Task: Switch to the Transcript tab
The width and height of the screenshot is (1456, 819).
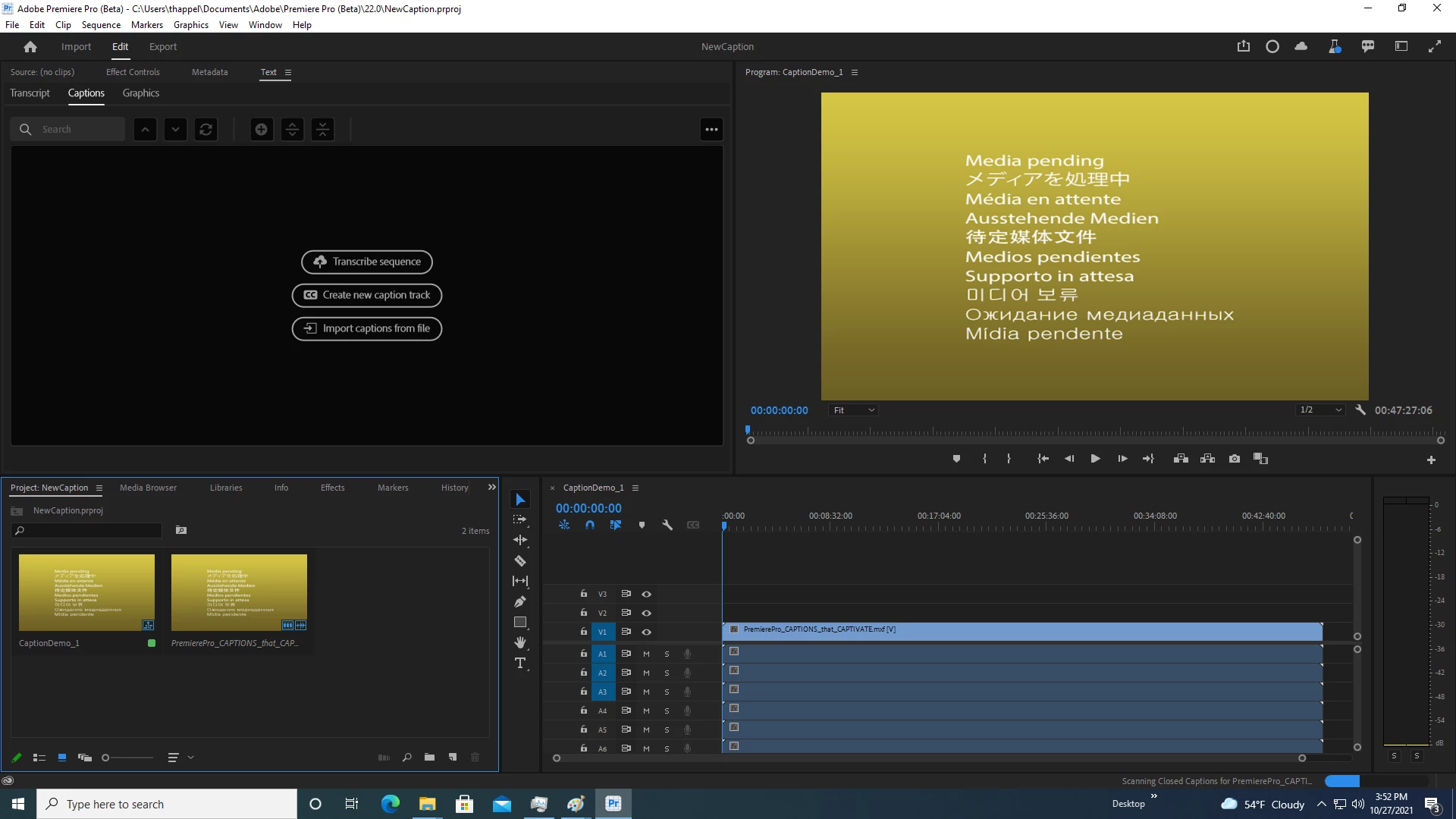Action: point(30,93)
